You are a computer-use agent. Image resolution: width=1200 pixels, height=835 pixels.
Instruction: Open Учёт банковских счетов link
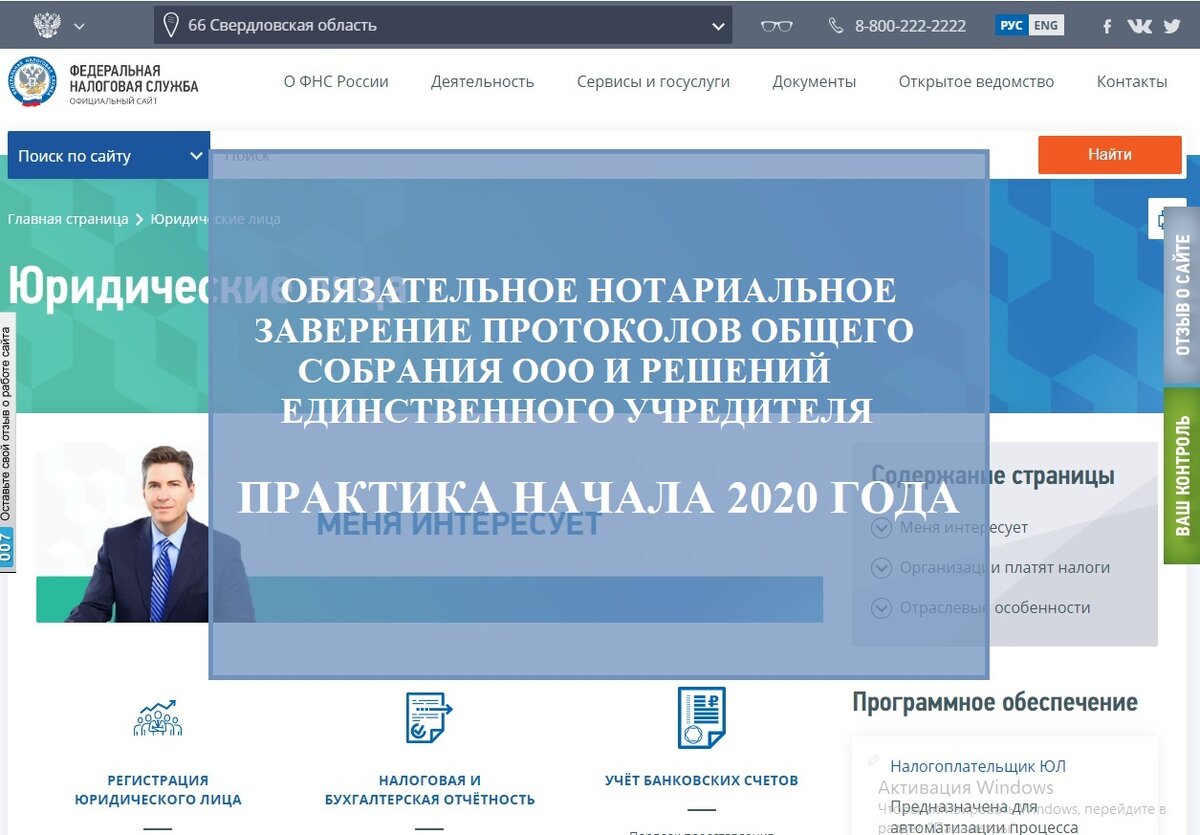tap(702, 779)
